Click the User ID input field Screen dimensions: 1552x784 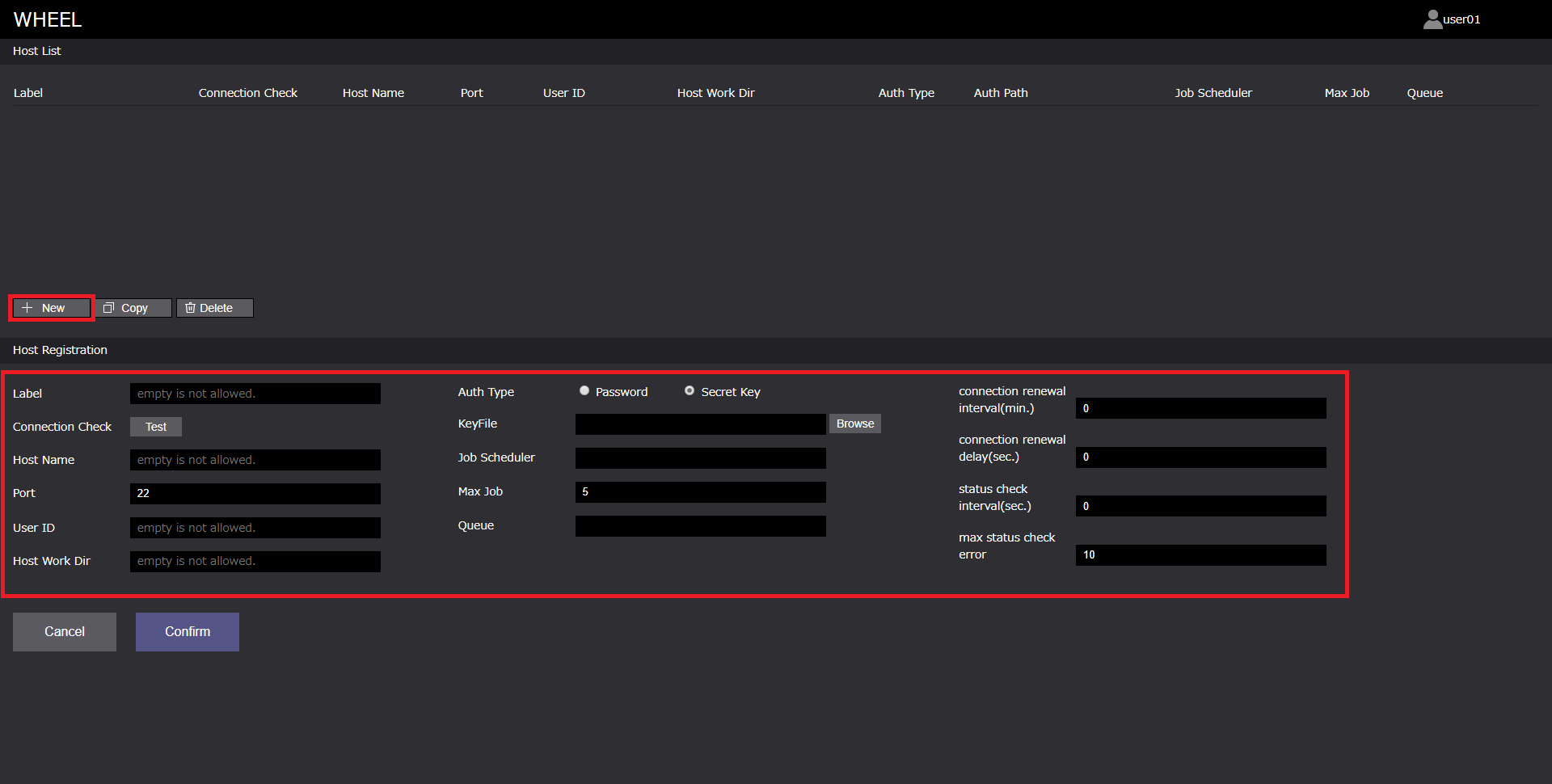(255, 528)
